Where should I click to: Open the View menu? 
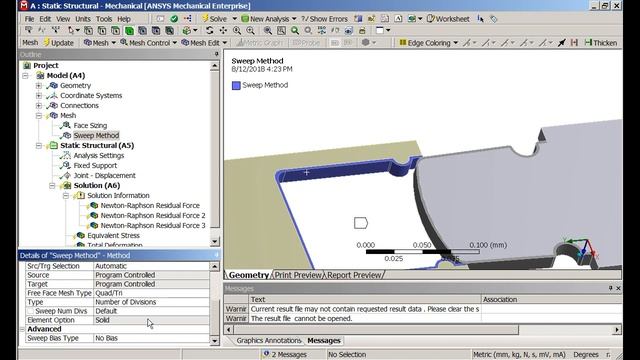[x=63, y=19]
